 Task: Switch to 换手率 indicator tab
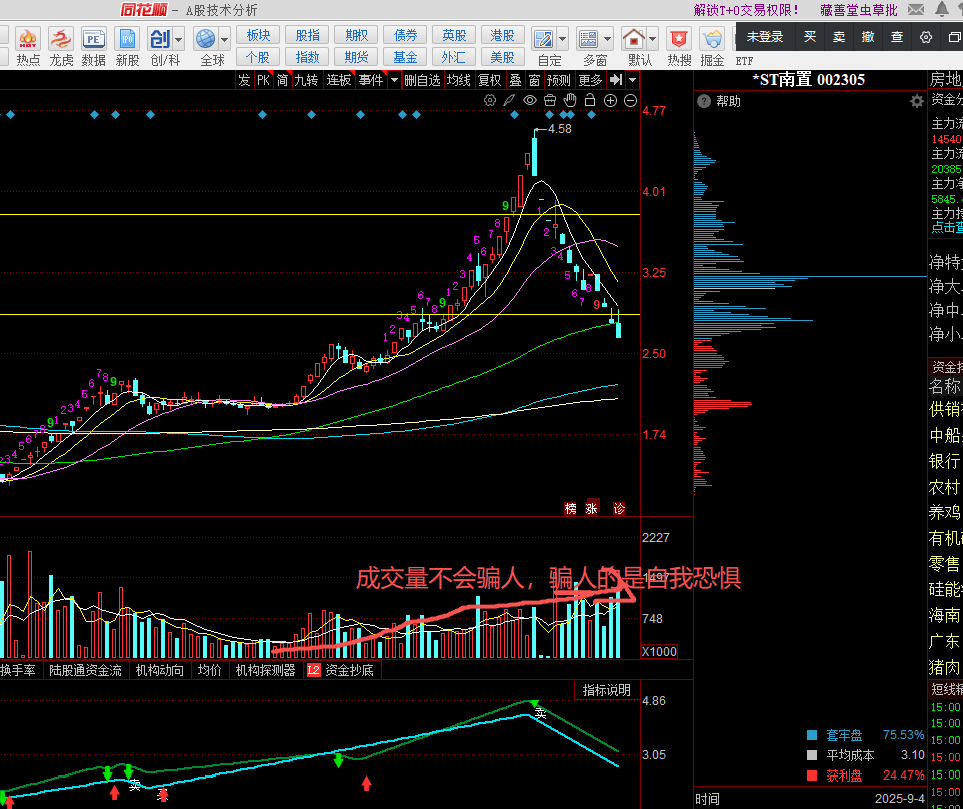(17, 670)
